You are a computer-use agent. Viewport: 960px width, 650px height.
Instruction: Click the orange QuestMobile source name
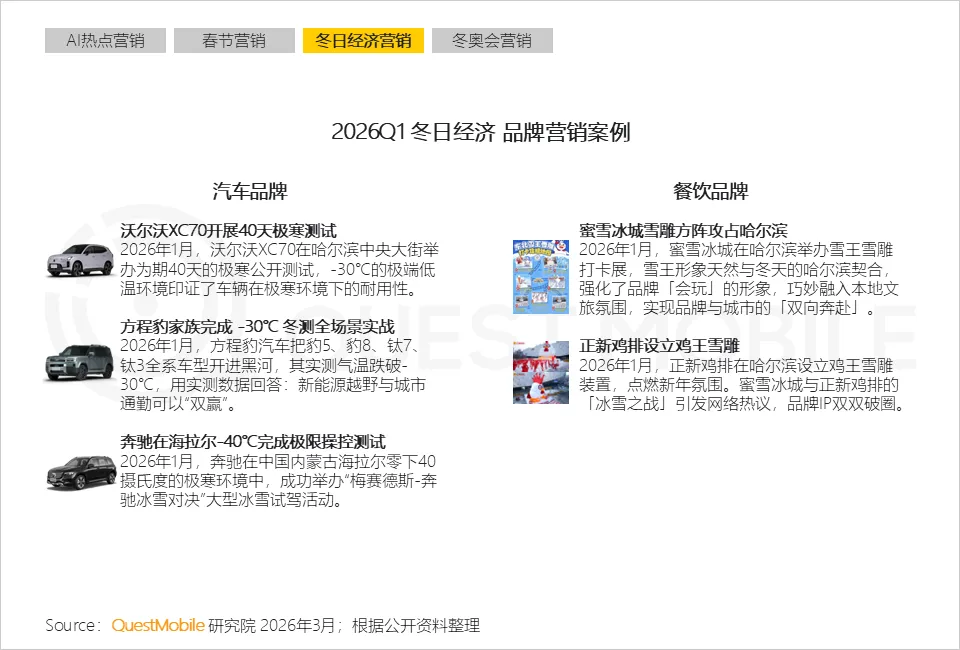158,625
